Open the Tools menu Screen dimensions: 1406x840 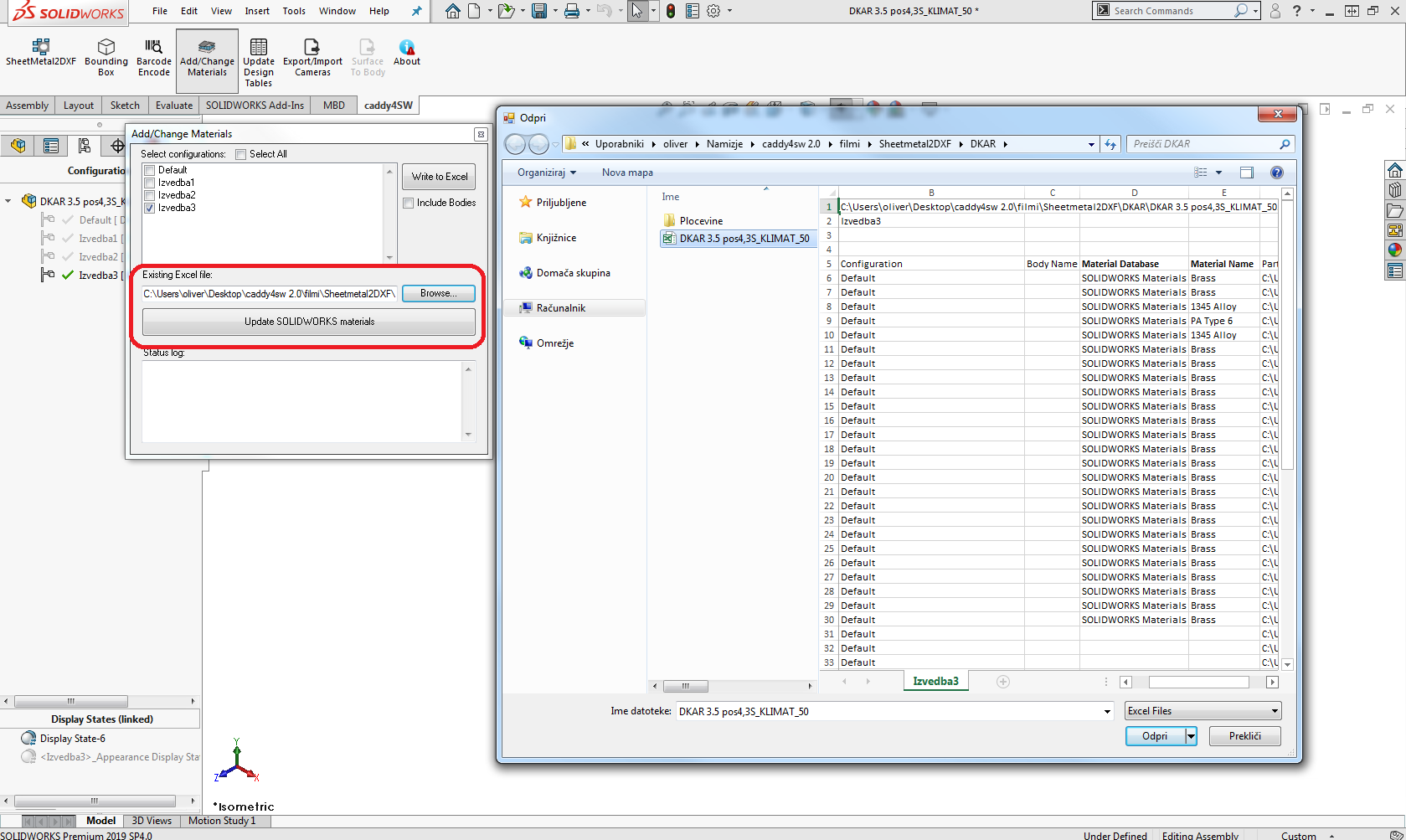click(x=293, y=11)
